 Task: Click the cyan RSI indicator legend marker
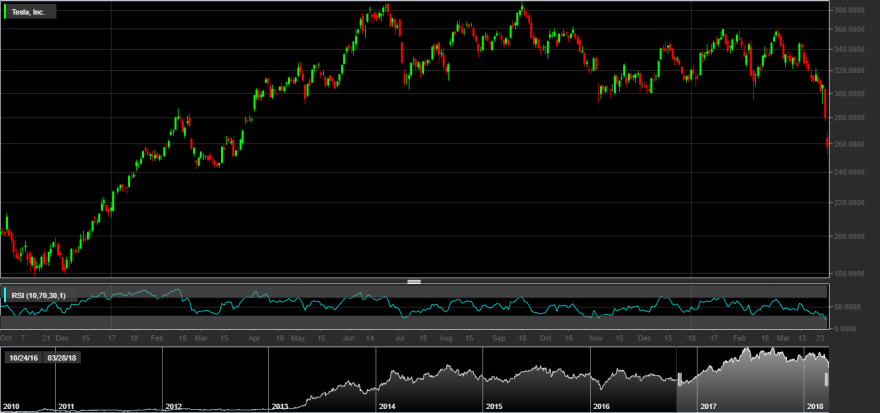click(6, 295)
